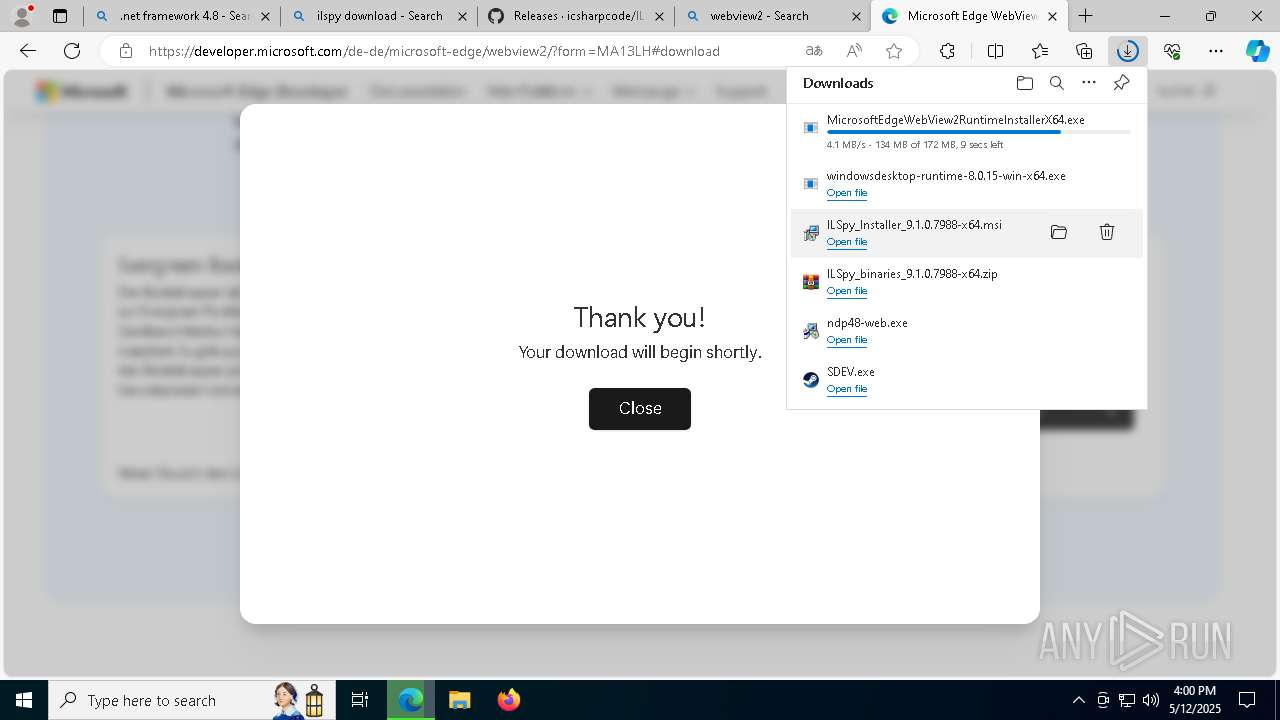Viewport: 1280px width, 720px height.
Task: Click the WebView2 download progress bar
Action: (x=978, y=132)
